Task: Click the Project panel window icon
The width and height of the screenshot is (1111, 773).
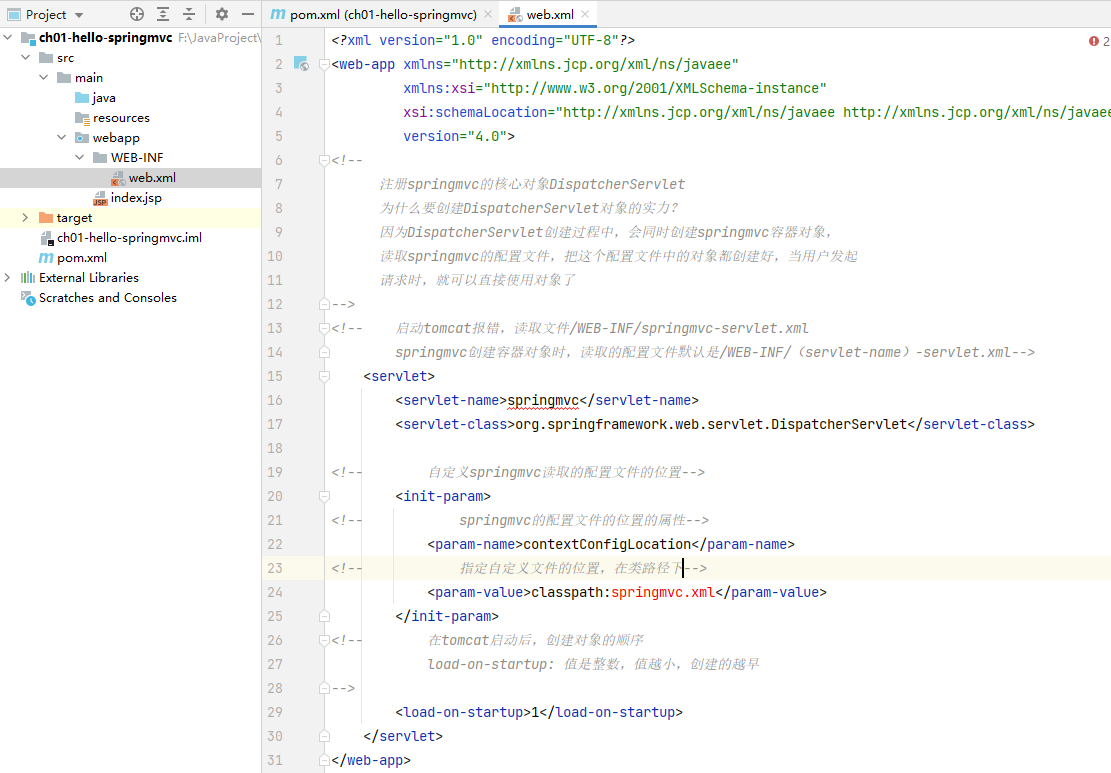Action: [14, 14]
